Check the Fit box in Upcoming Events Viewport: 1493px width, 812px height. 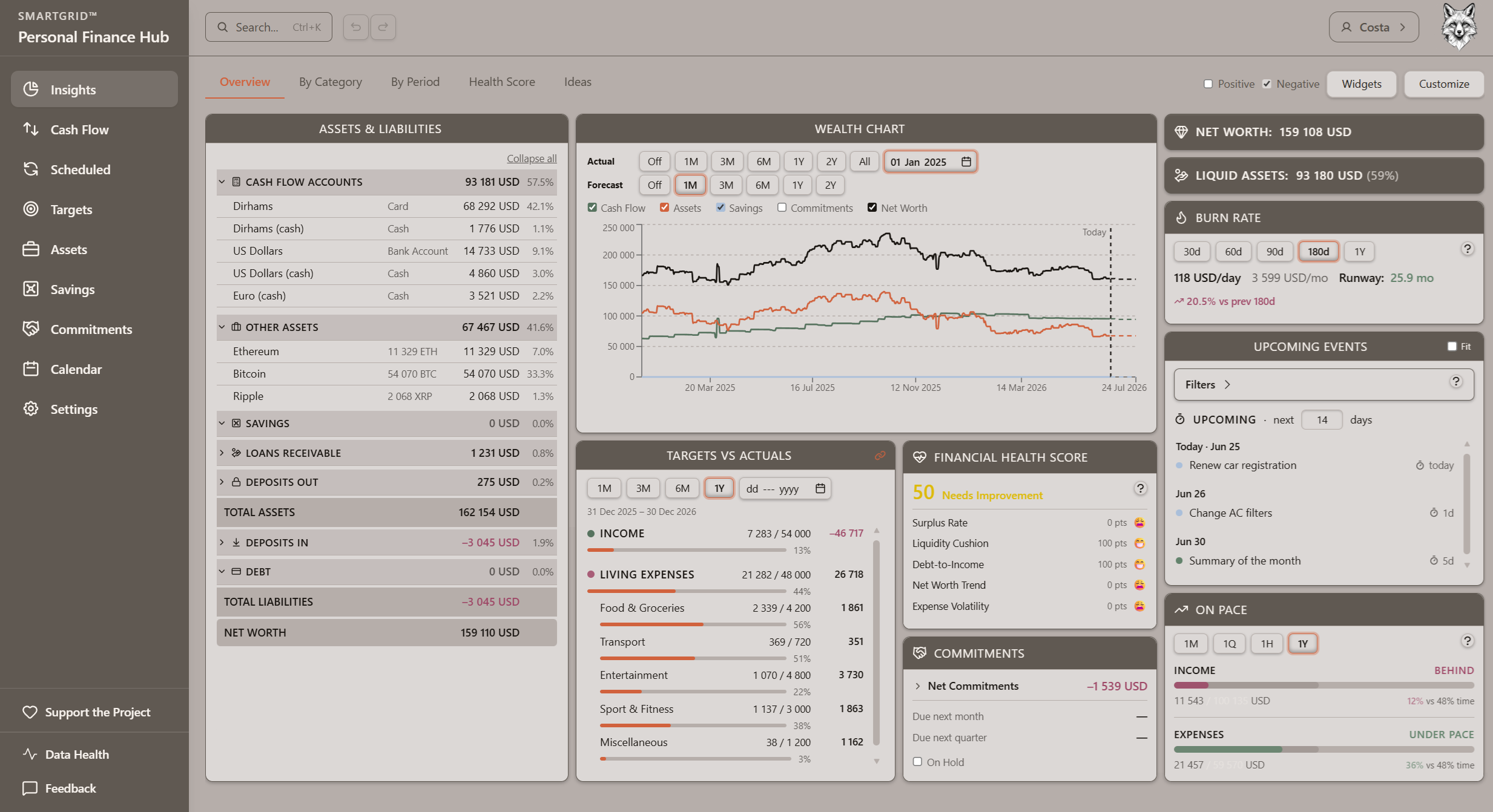[x=1452, y=347]
